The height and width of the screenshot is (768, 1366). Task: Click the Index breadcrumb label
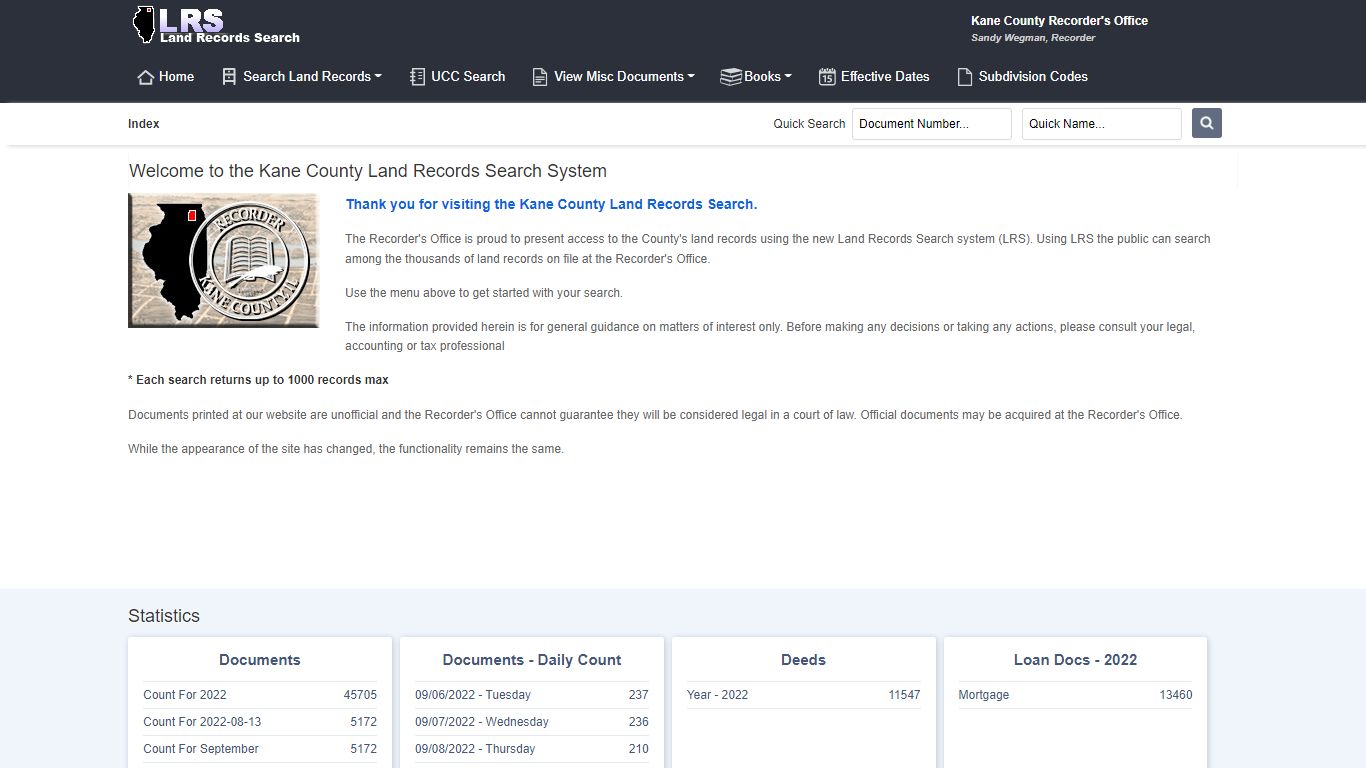(x=144, y=124)
